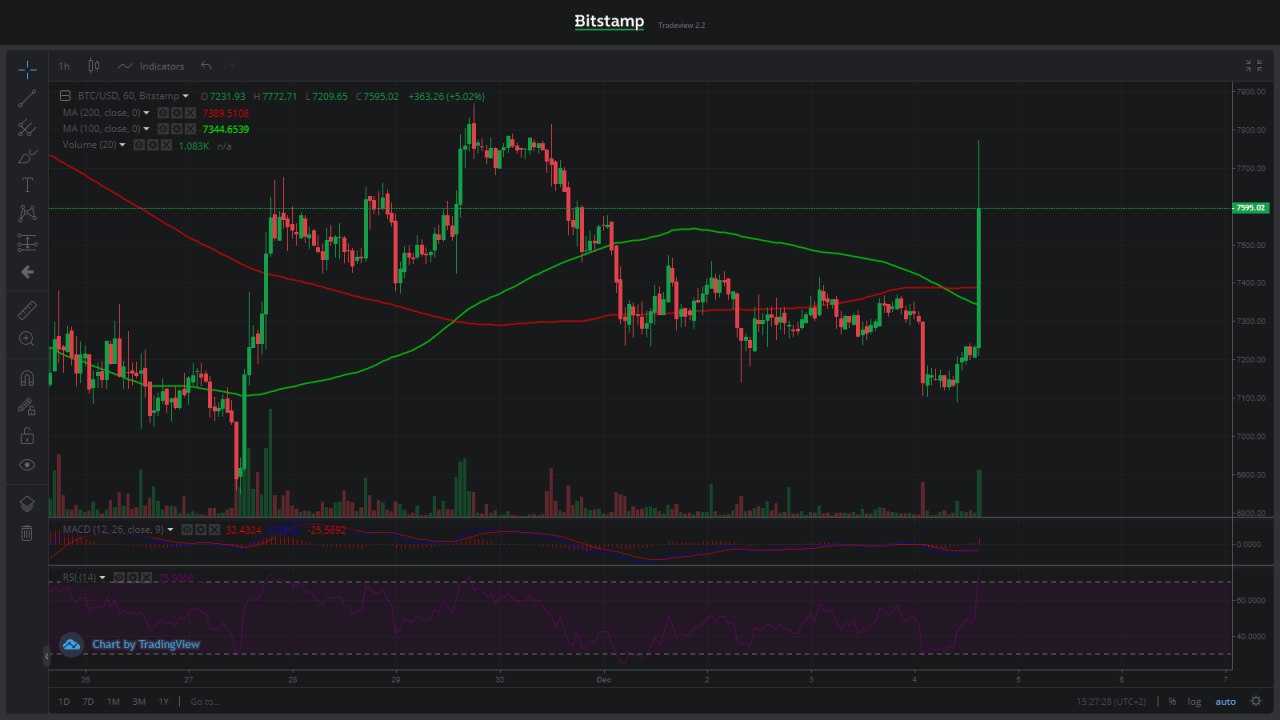Screen dimensions: 1280x720
Task: Remove the MACD indicator
Action: (x=213, y=529)
